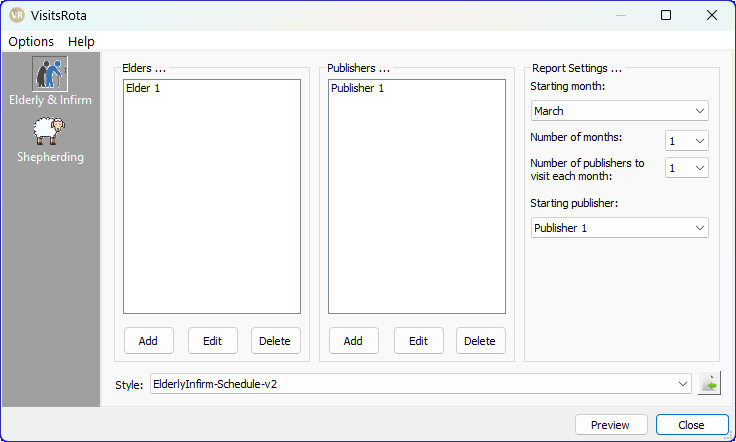Select Publisher 1 in the Publishers list

point(356,89)
